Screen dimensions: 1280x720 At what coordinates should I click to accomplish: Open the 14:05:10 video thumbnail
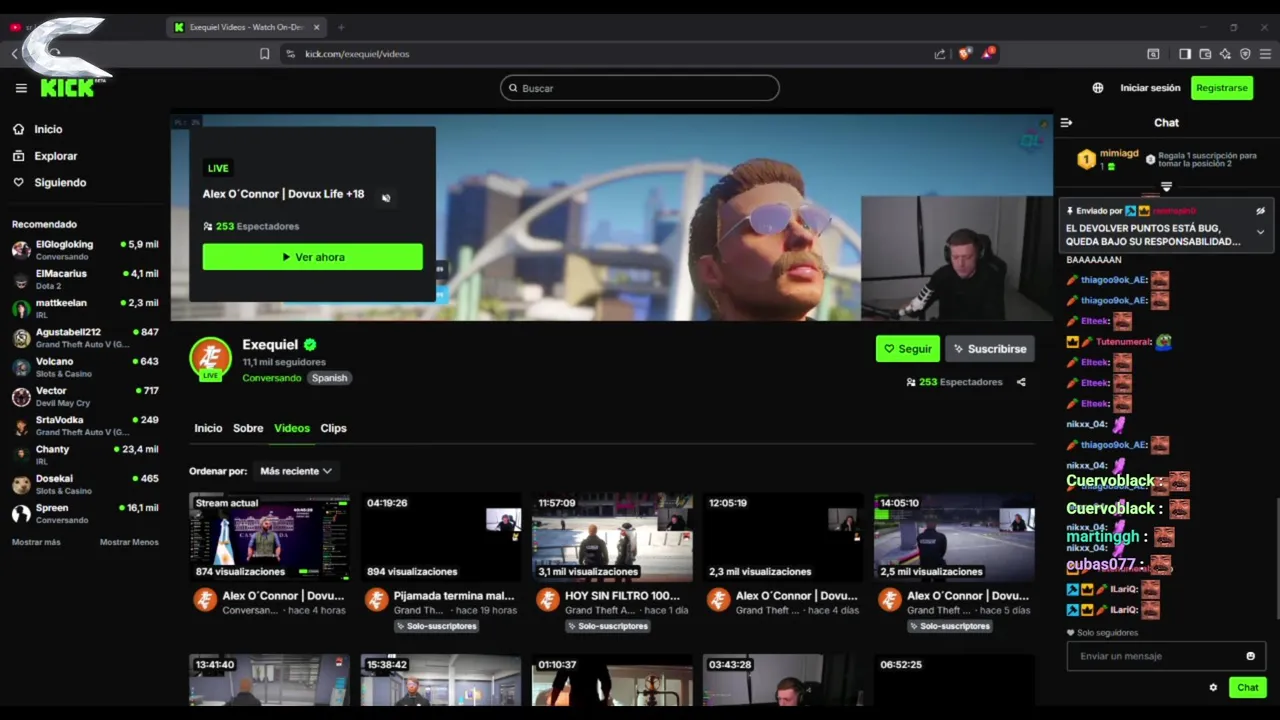tap(954, 537)
